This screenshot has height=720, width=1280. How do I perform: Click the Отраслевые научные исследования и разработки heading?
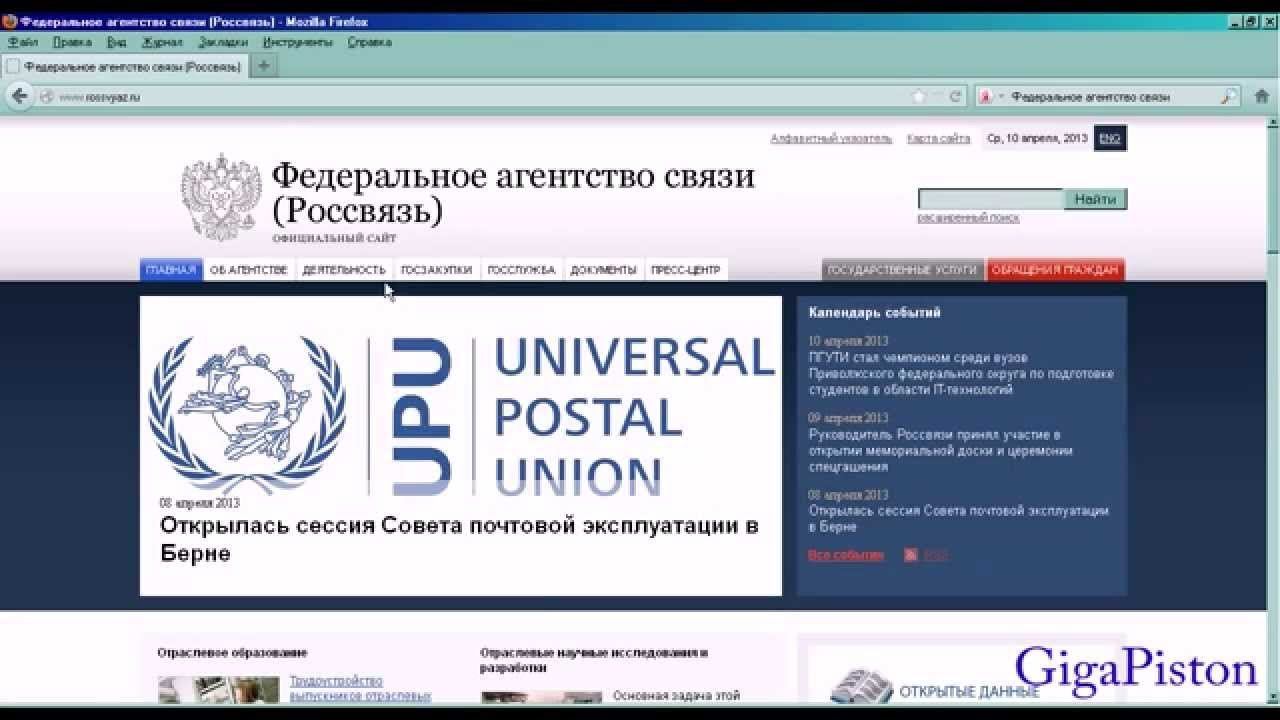(594, 660)
